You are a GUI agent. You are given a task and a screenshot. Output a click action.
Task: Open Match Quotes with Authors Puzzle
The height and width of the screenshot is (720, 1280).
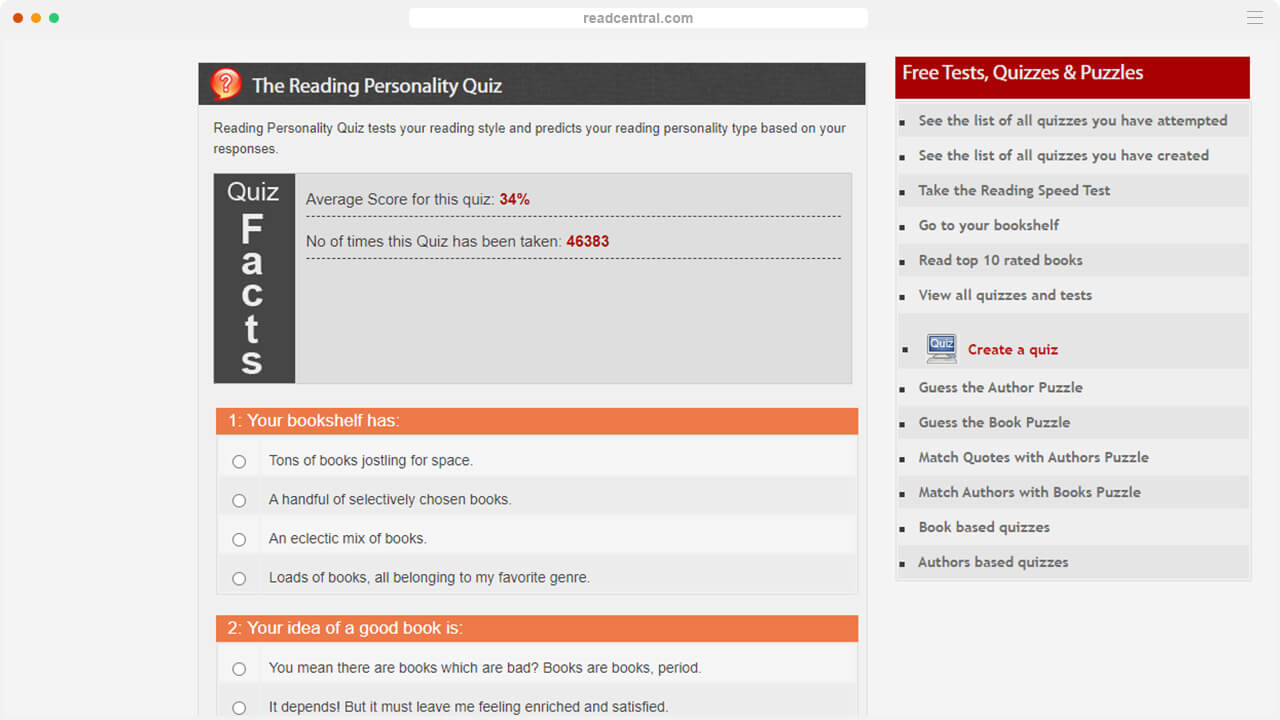pos(1033,458)
